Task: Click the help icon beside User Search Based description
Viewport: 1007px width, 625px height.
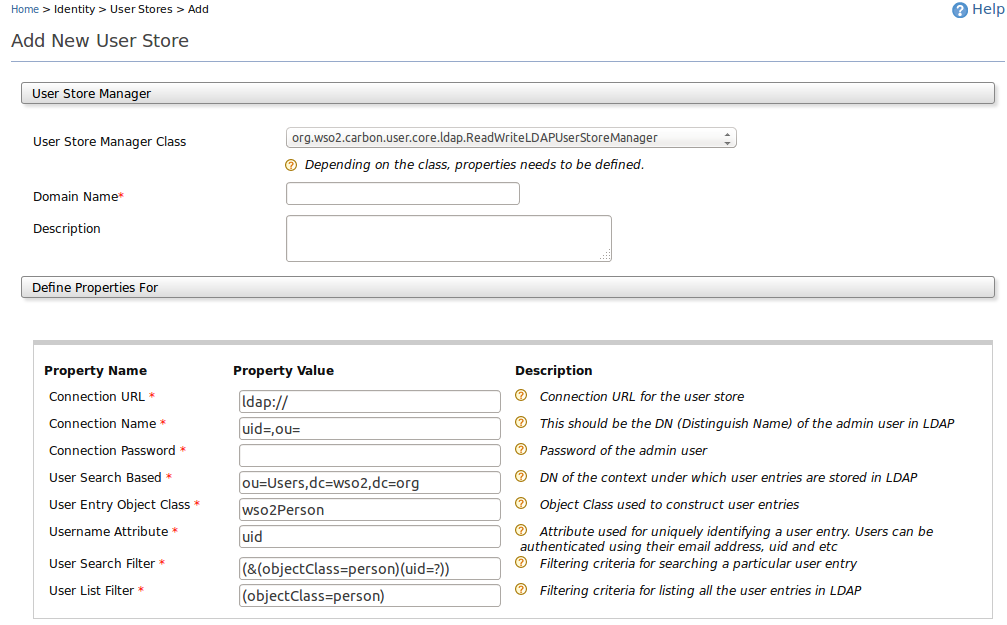Action: coord(521,477)
